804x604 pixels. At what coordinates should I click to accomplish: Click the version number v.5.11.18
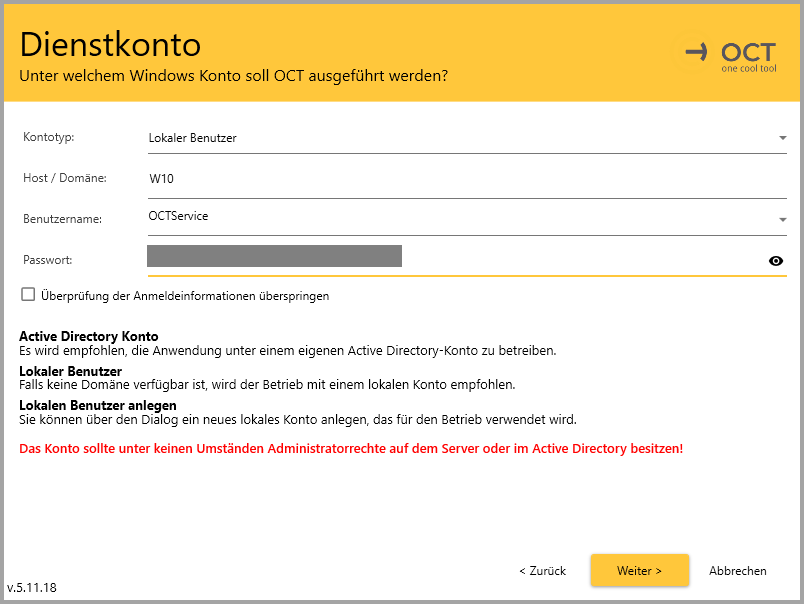(32, 588)
